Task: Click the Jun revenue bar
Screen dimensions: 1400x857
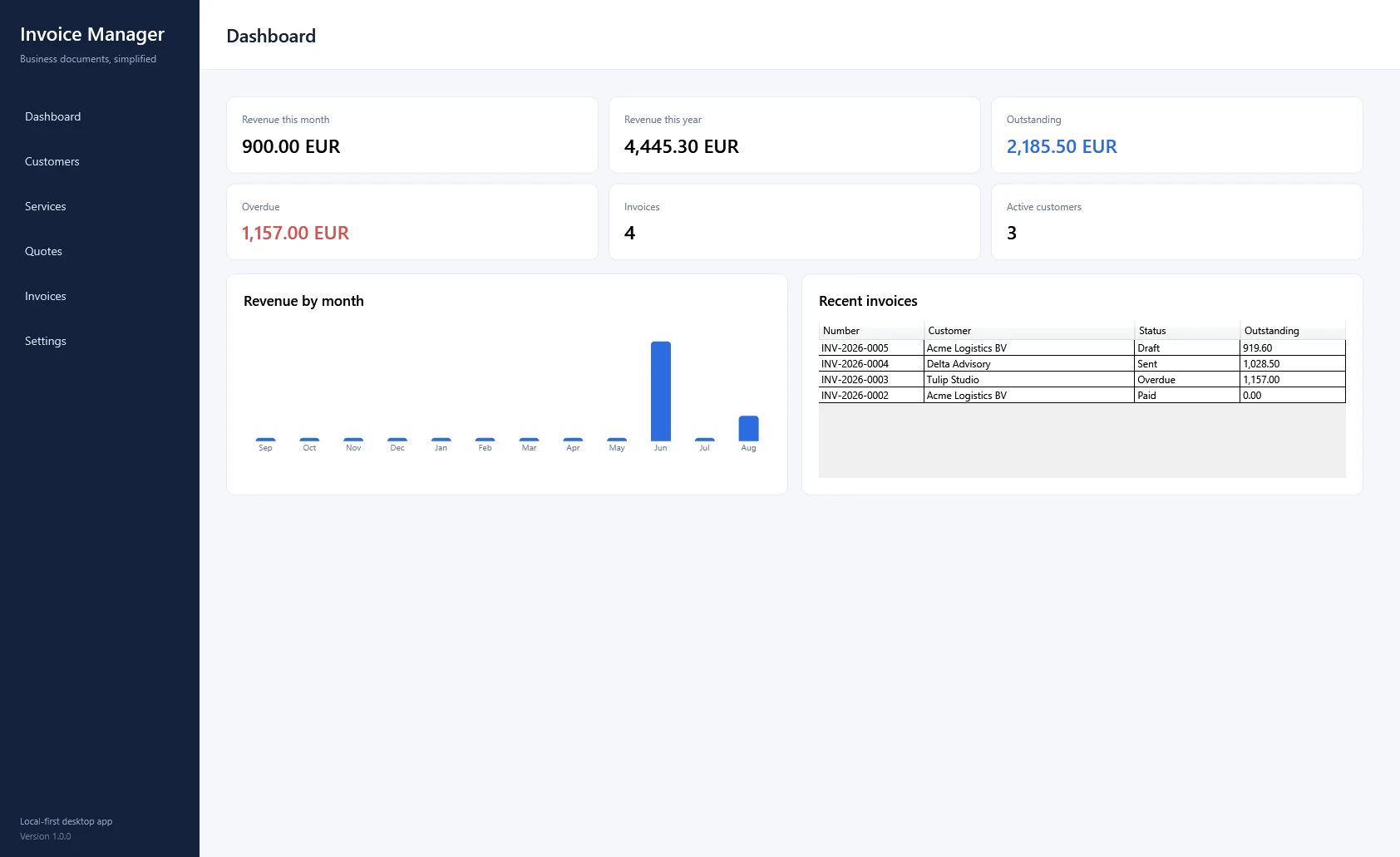Action: (x=661, y=391)
